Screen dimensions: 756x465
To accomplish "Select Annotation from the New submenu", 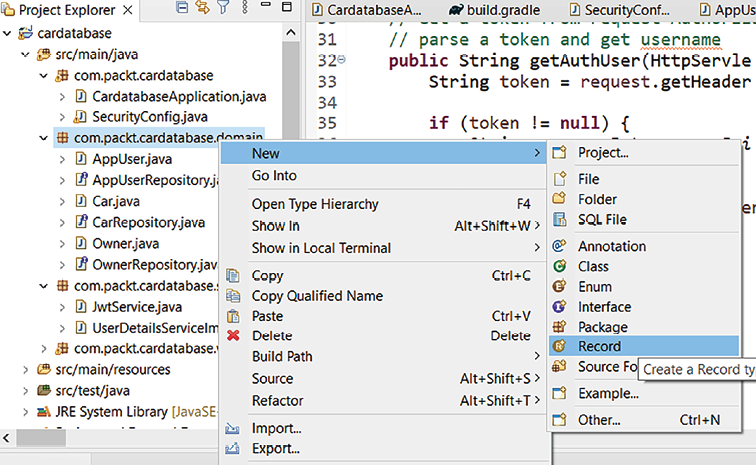I will (611, 246).
